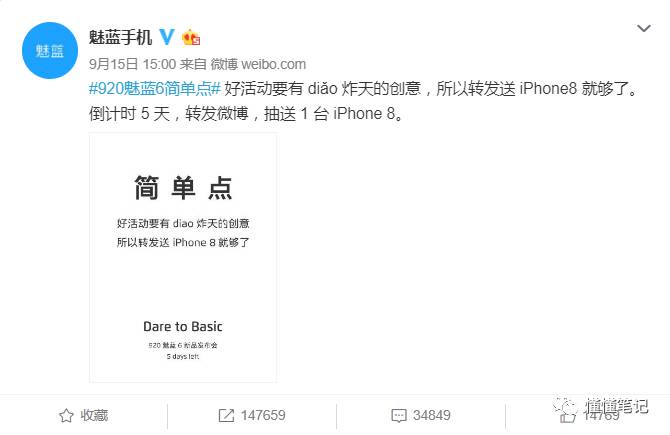This screenshot has height=435, width=670.
Task: Click the repost arrow icon
Action: coord(226,415)
